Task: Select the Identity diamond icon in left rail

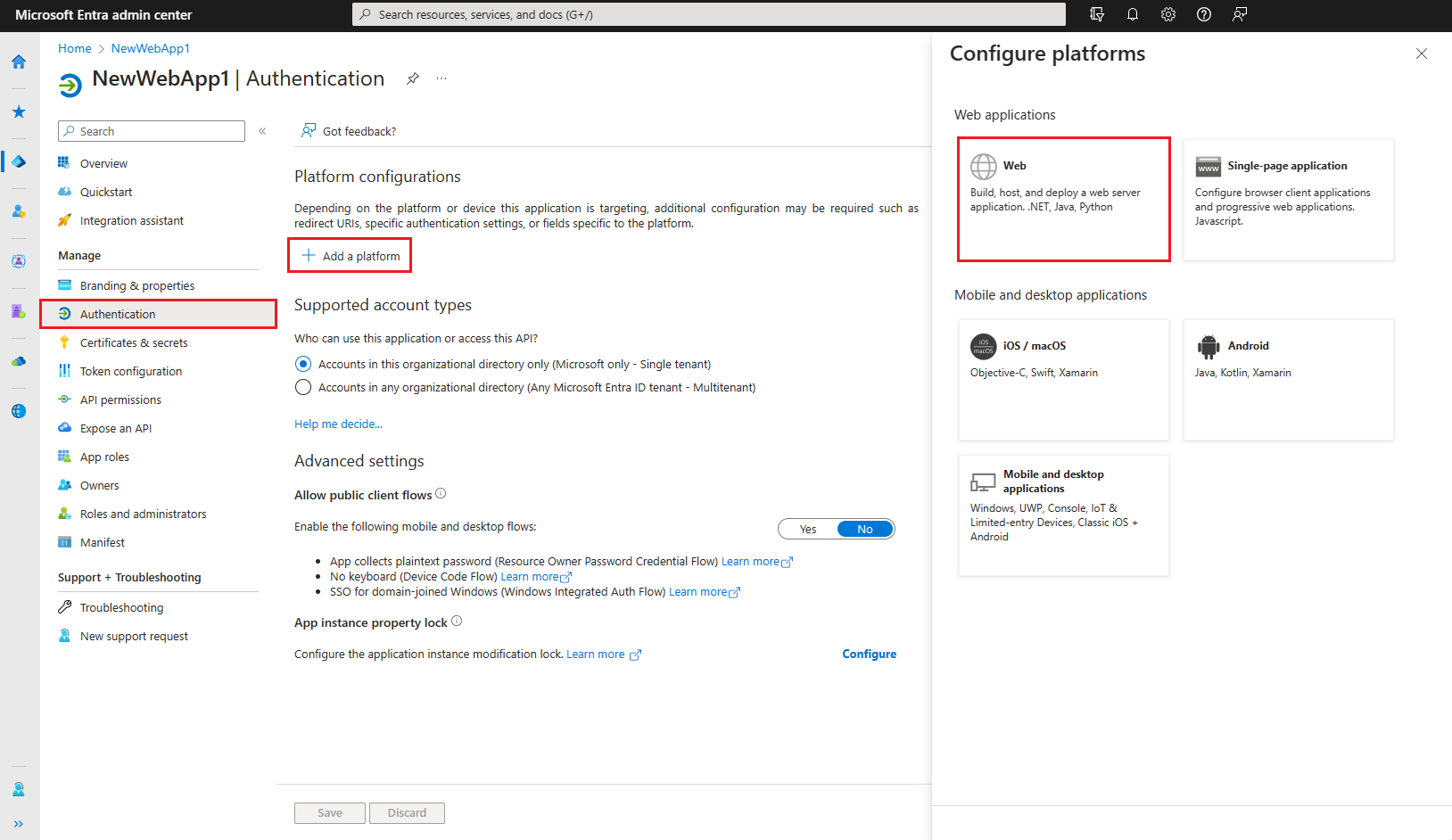Action: [19, 161]
